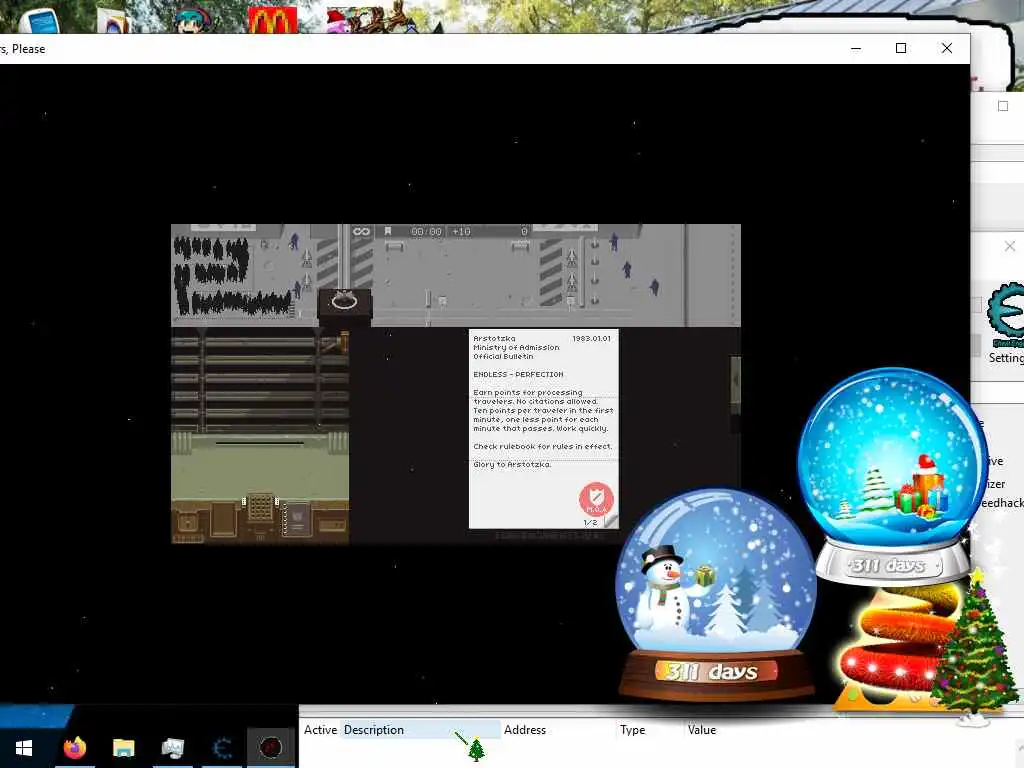Click "311 days" label on gifts globe
1024x768 pixels.
(x=888, y=566)
